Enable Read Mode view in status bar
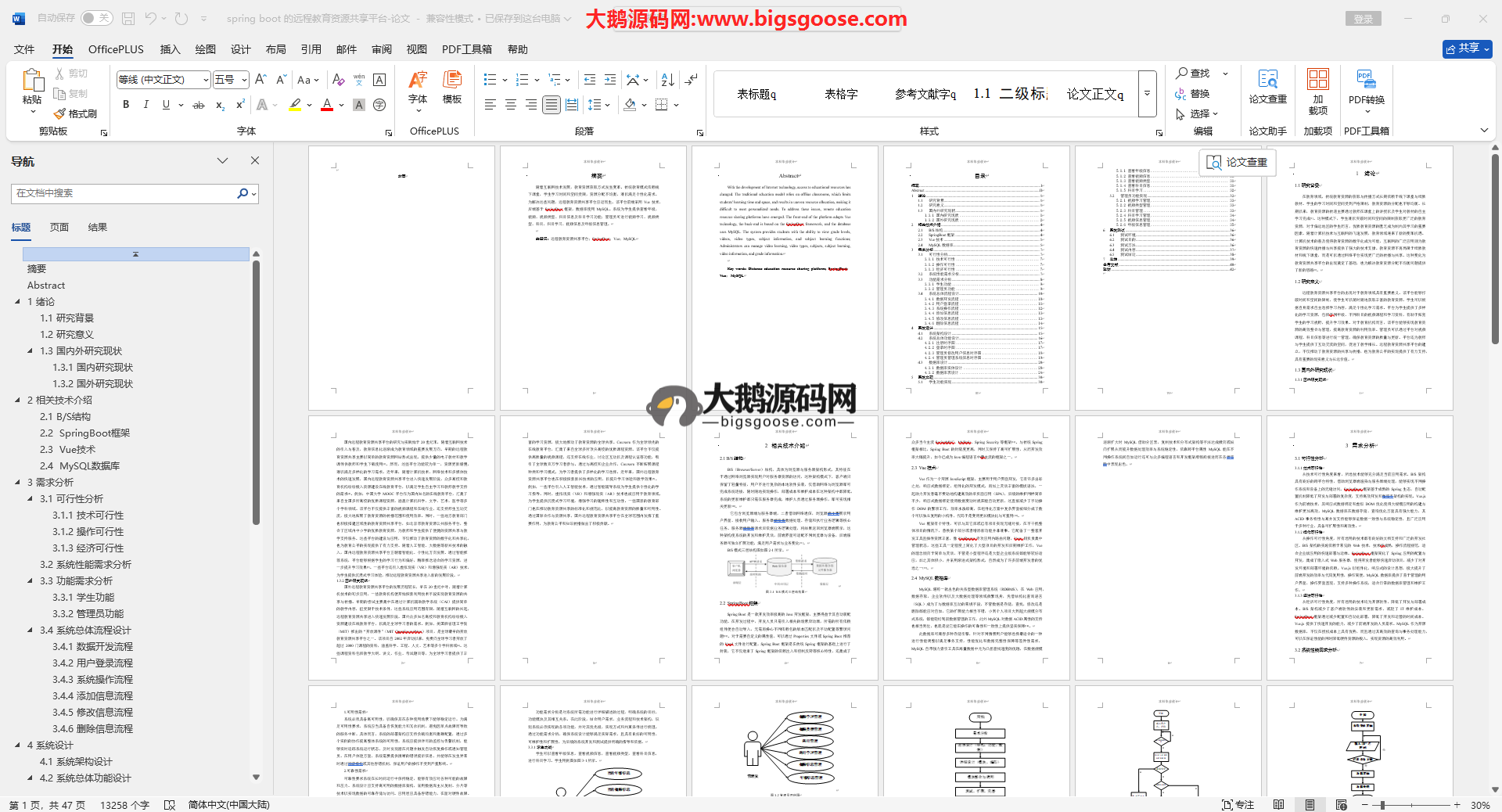Viewport: 1502px width, 812px height. 1278,805
